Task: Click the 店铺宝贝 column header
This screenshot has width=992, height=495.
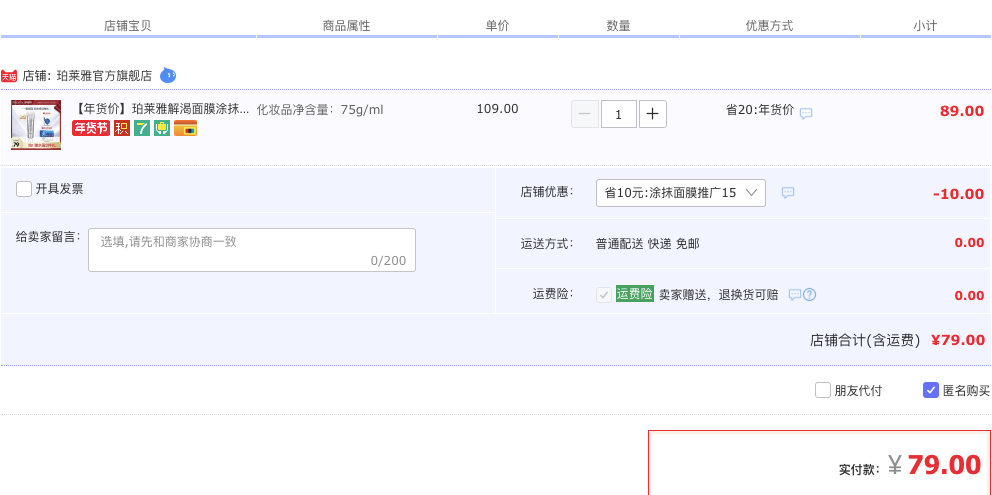Action: point(128,26)
